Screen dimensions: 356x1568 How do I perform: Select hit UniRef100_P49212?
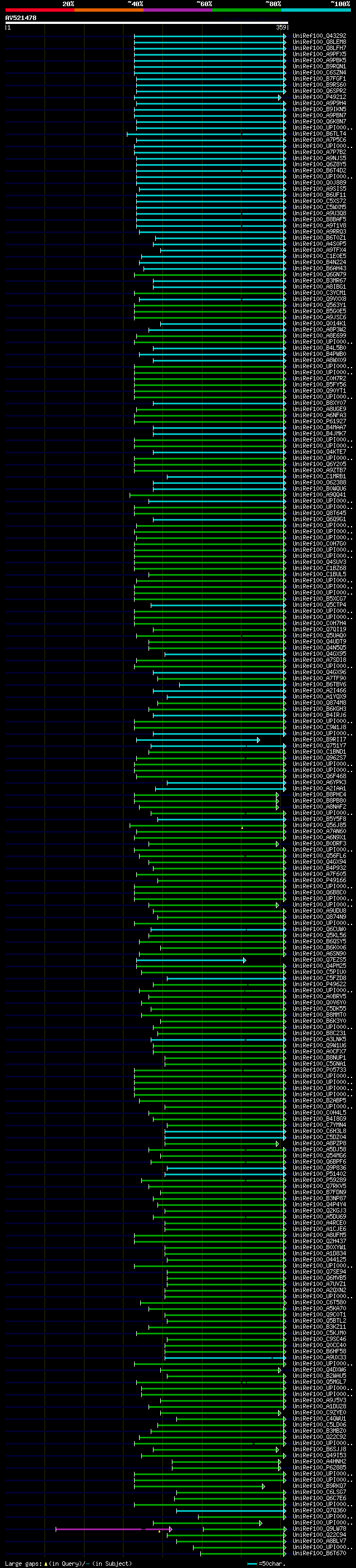(x=319, y=97)
